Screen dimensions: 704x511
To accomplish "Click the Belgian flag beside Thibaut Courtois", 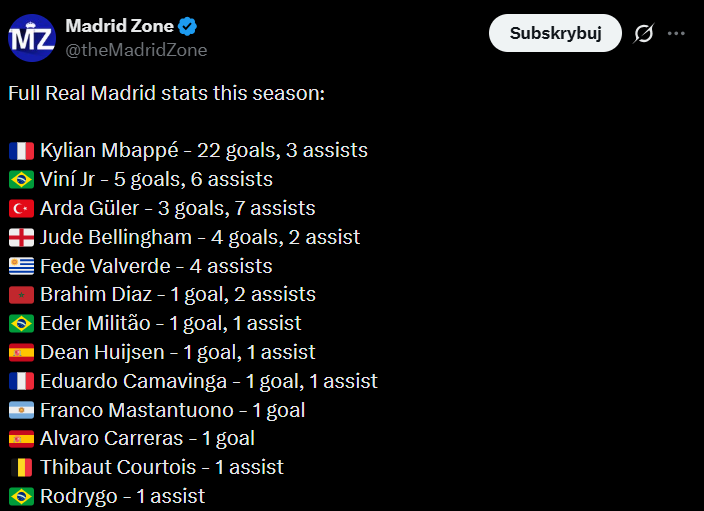I will (x=21, y=468).
